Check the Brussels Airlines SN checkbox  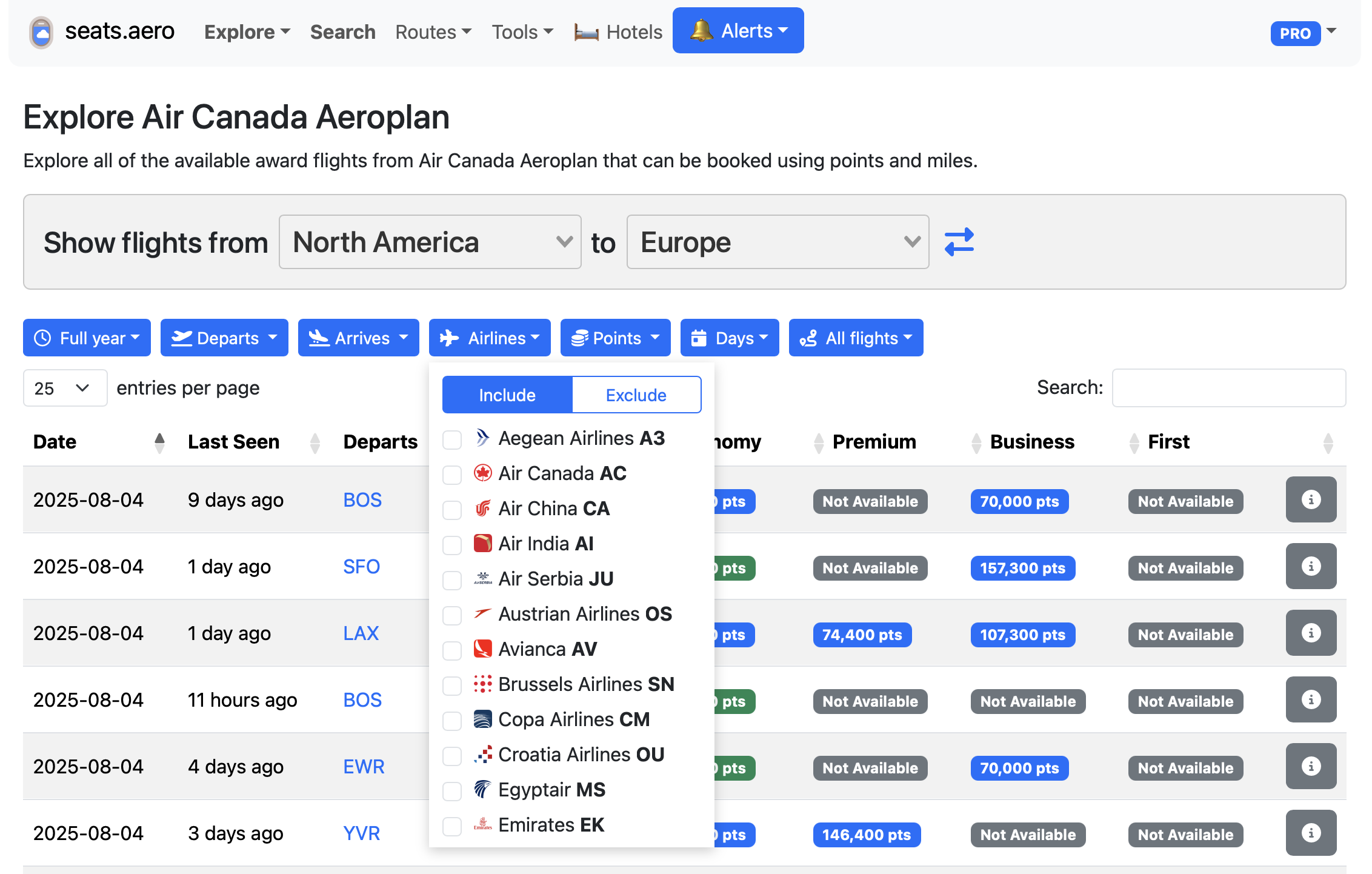click(452, 686)
